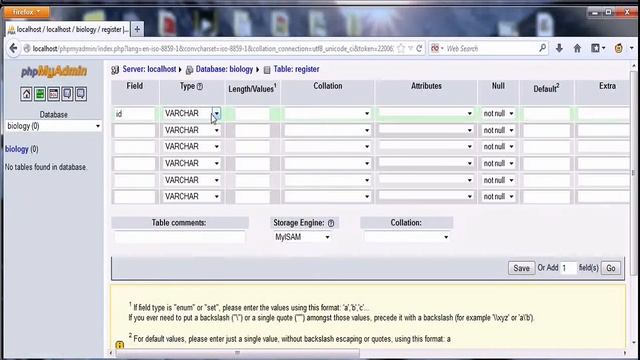The height and width of the screenshot is (360, 640).
Task: Click the Type help question-mark icon
Action: (200, 87)
